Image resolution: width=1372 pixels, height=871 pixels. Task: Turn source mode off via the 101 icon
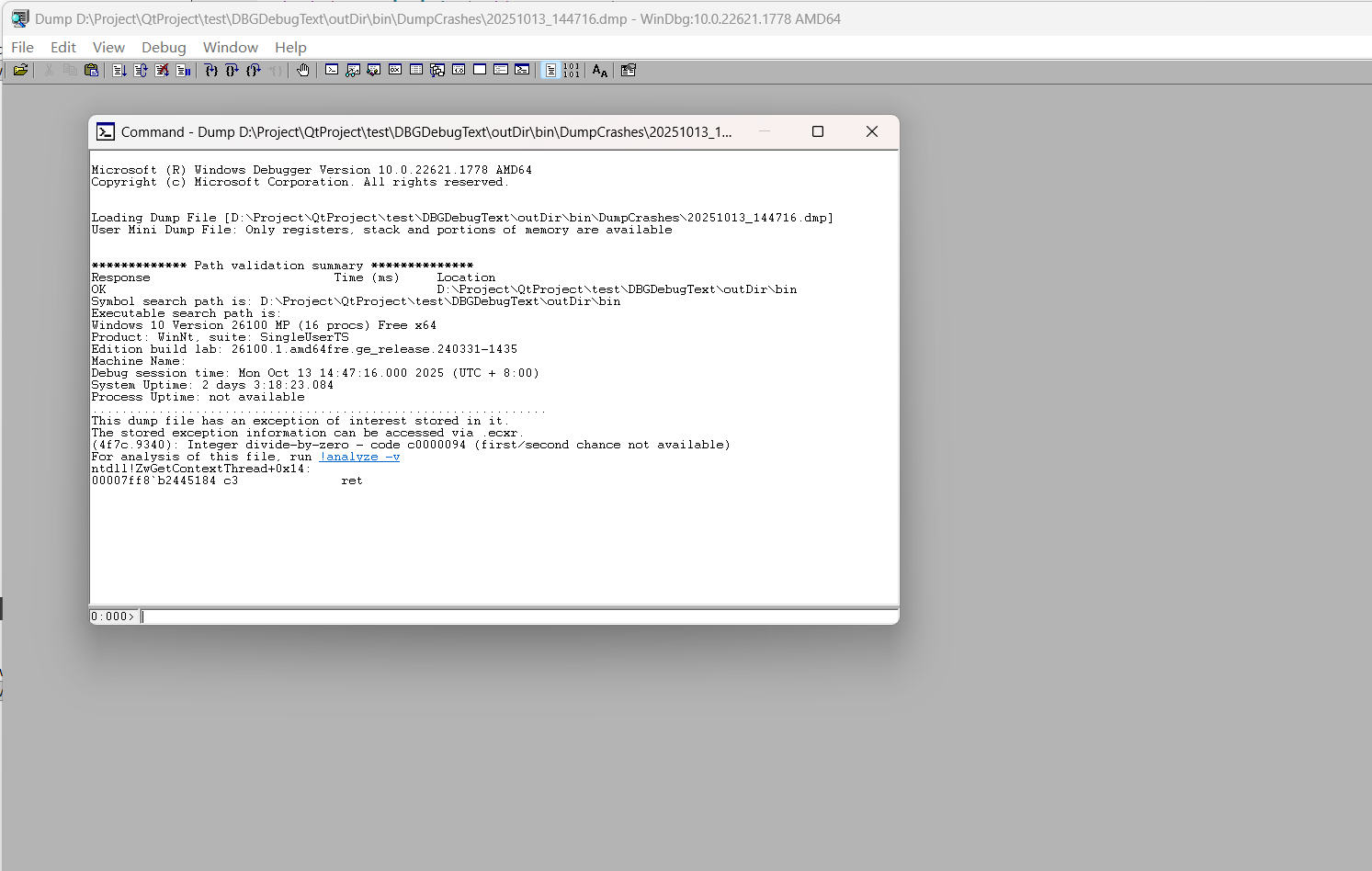572,70
